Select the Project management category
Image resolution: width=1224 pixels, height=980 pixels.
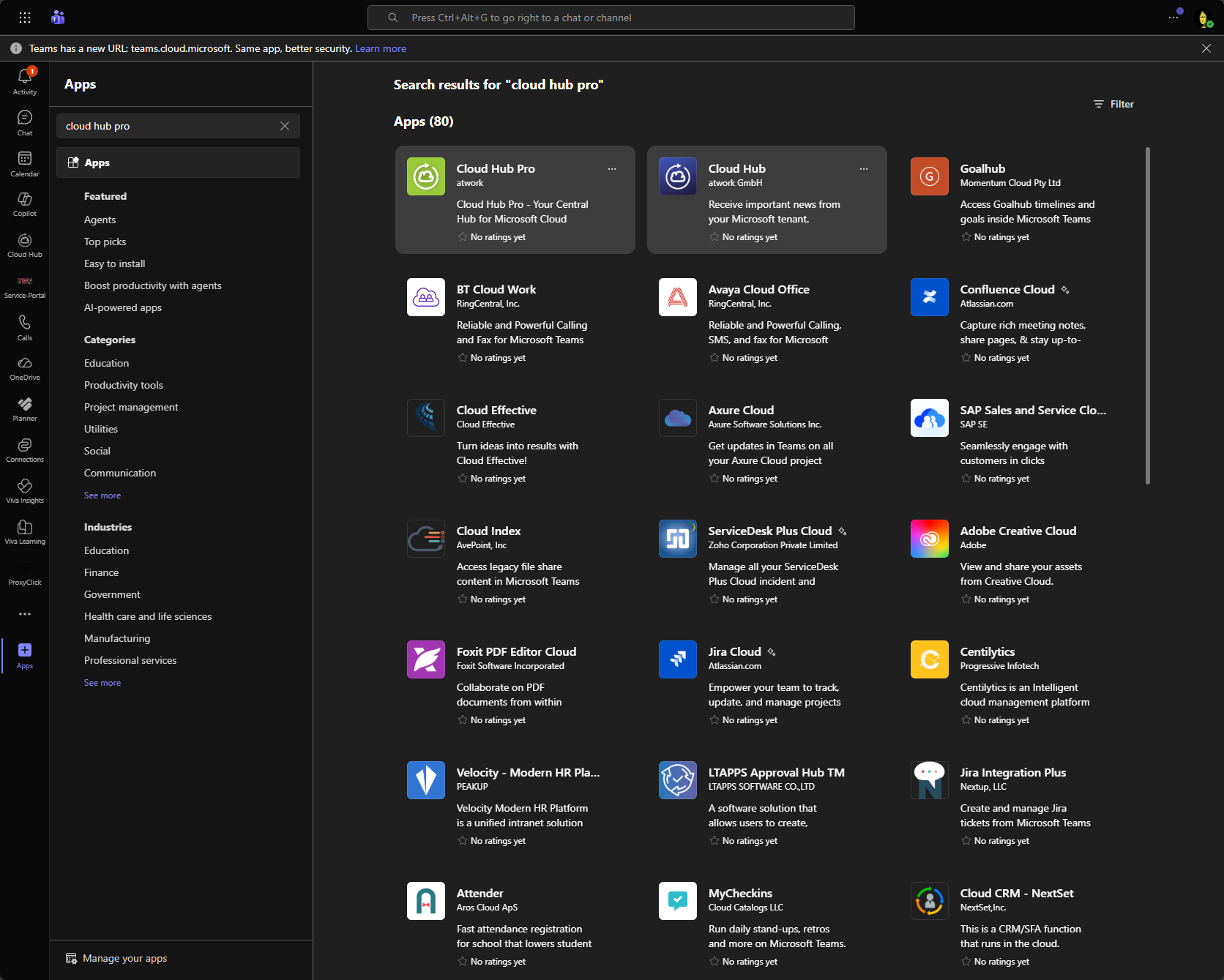click(131, 407)
